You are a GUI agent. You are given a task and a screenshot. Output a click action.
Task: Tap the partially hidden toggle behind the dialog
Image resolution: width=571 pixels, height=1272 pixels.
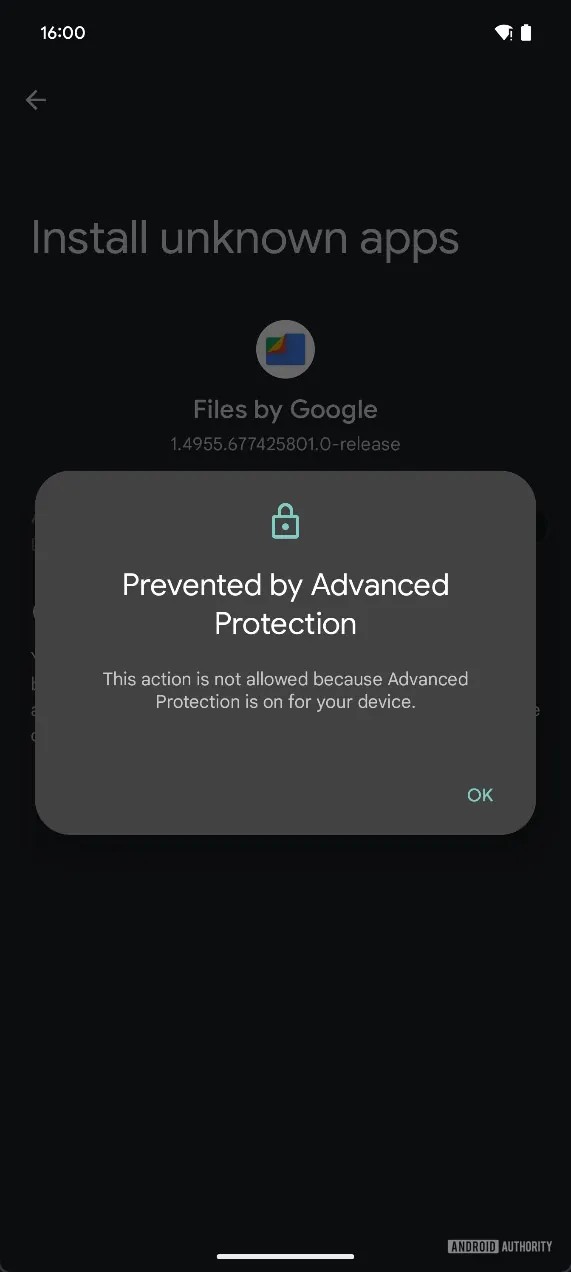542,528
